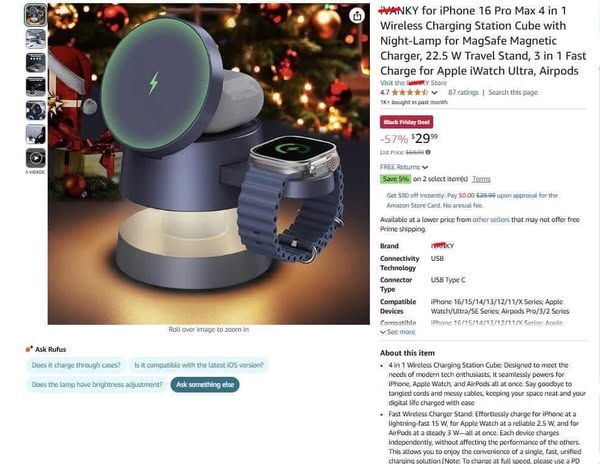Select the second product thumbnail
Viewport: 600px width, 464px height.
click(x=36, y=39)
